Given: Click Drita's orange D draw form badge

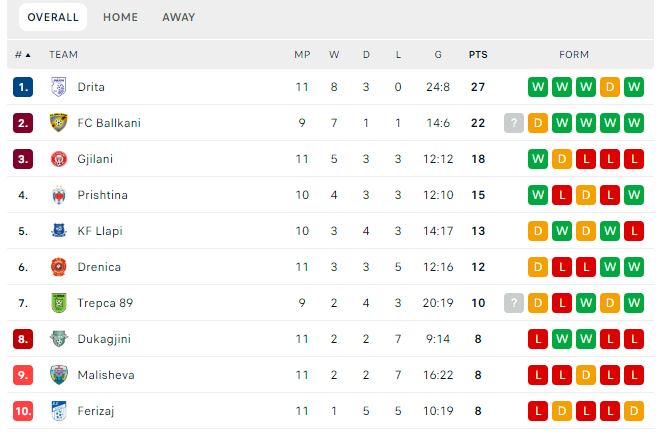Looking at the screenshot, I should pyautogui.click(x=610, y=87).
